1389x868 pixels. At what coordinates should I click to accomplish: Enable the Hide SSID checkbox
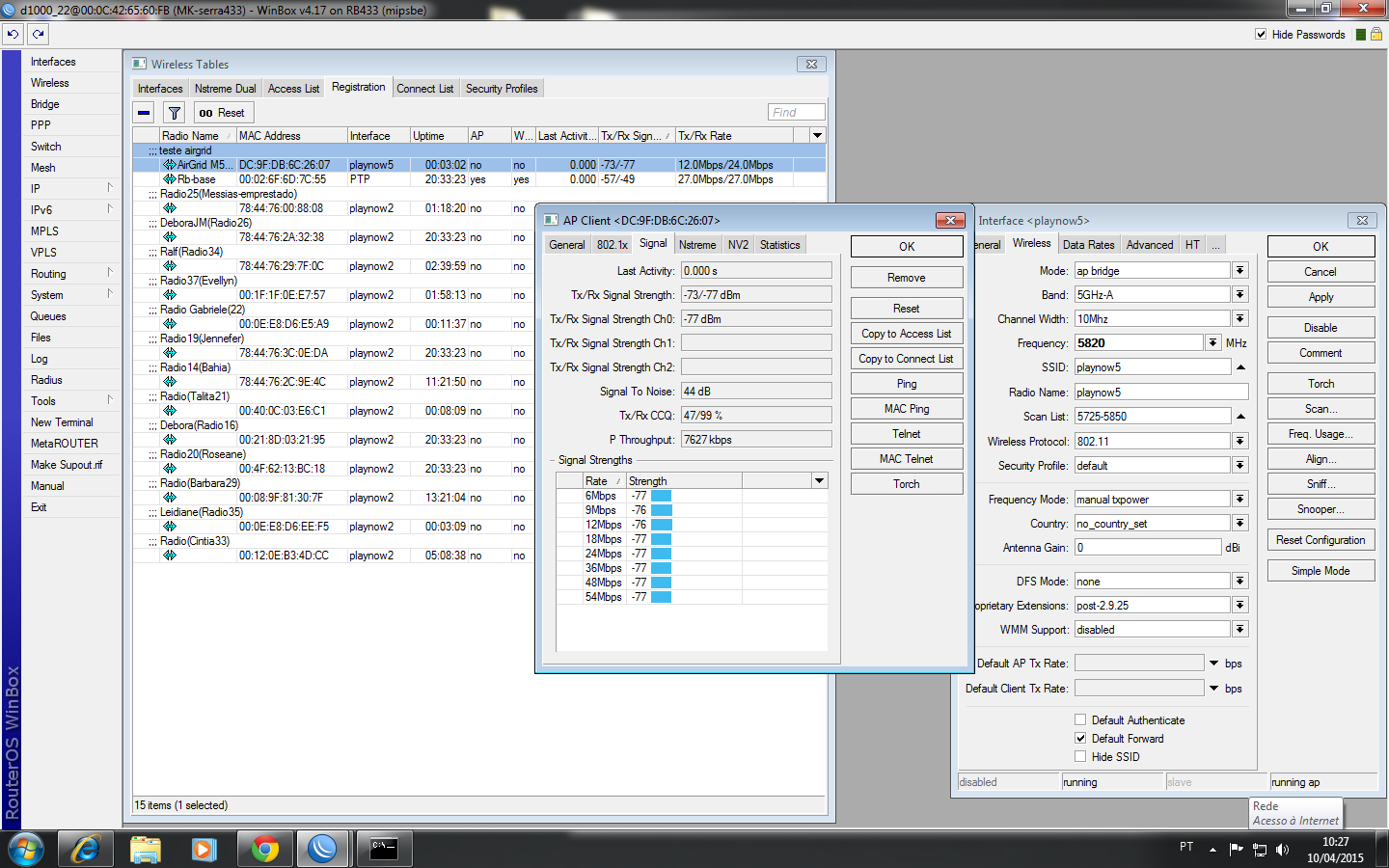point(1080,756)
